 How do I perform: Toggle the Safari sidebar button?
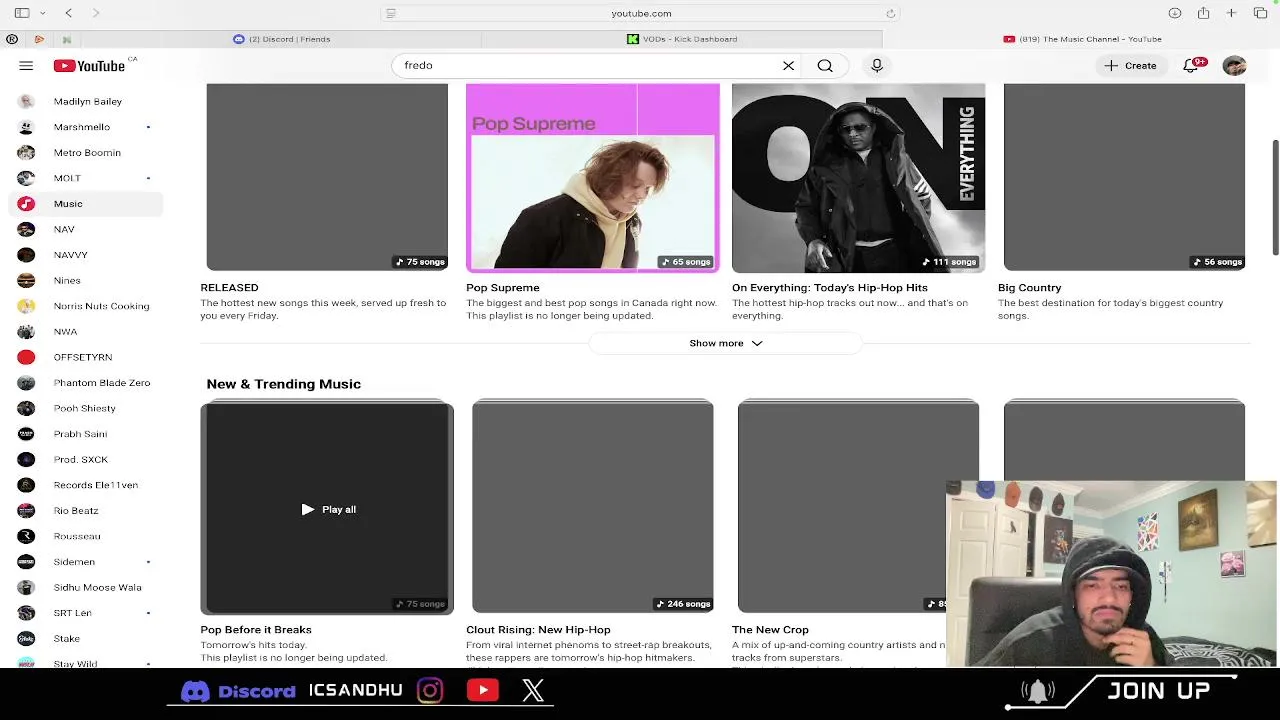click(x=22, y=13)
